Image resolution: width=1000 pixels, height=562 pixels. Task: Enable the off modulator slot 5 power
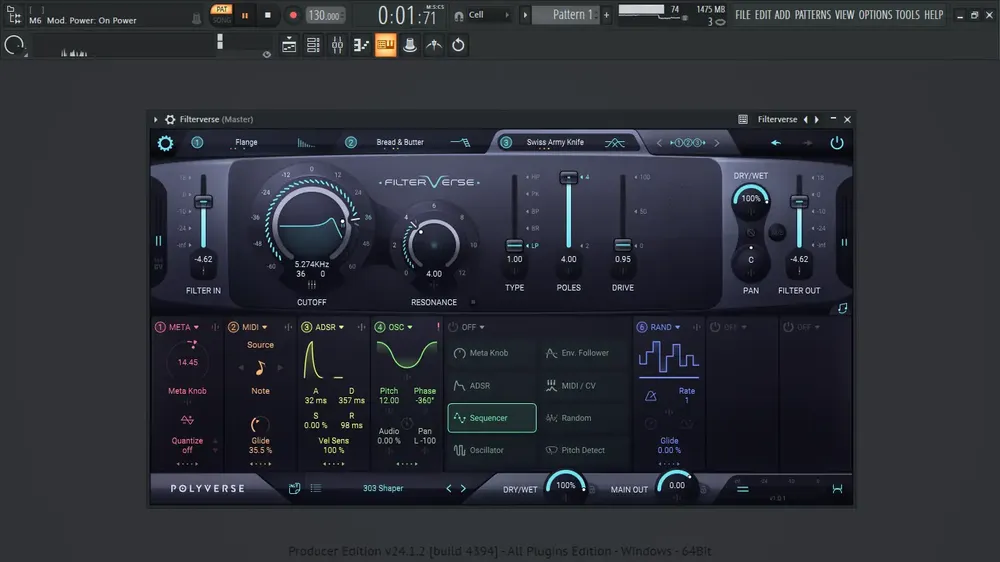[x=453, y=327]
